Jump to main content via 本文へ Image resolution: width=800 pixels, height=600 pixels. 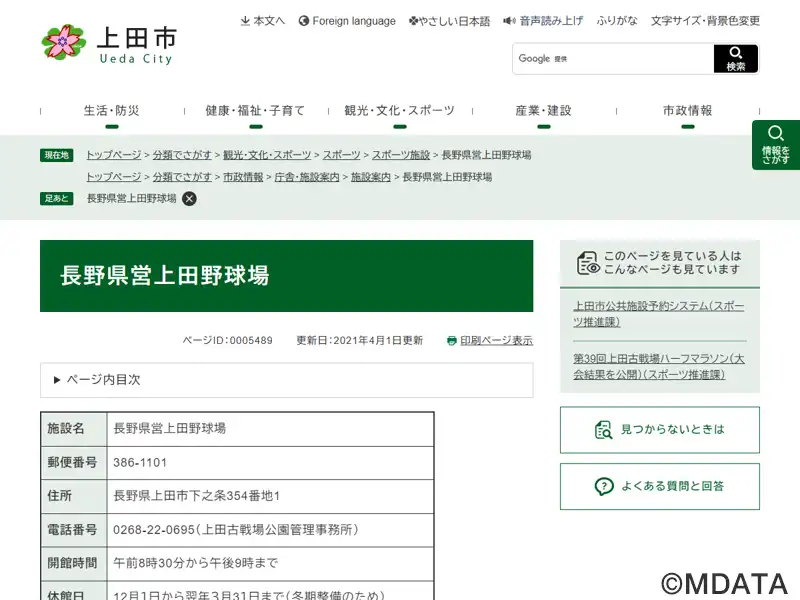point(263,21)
